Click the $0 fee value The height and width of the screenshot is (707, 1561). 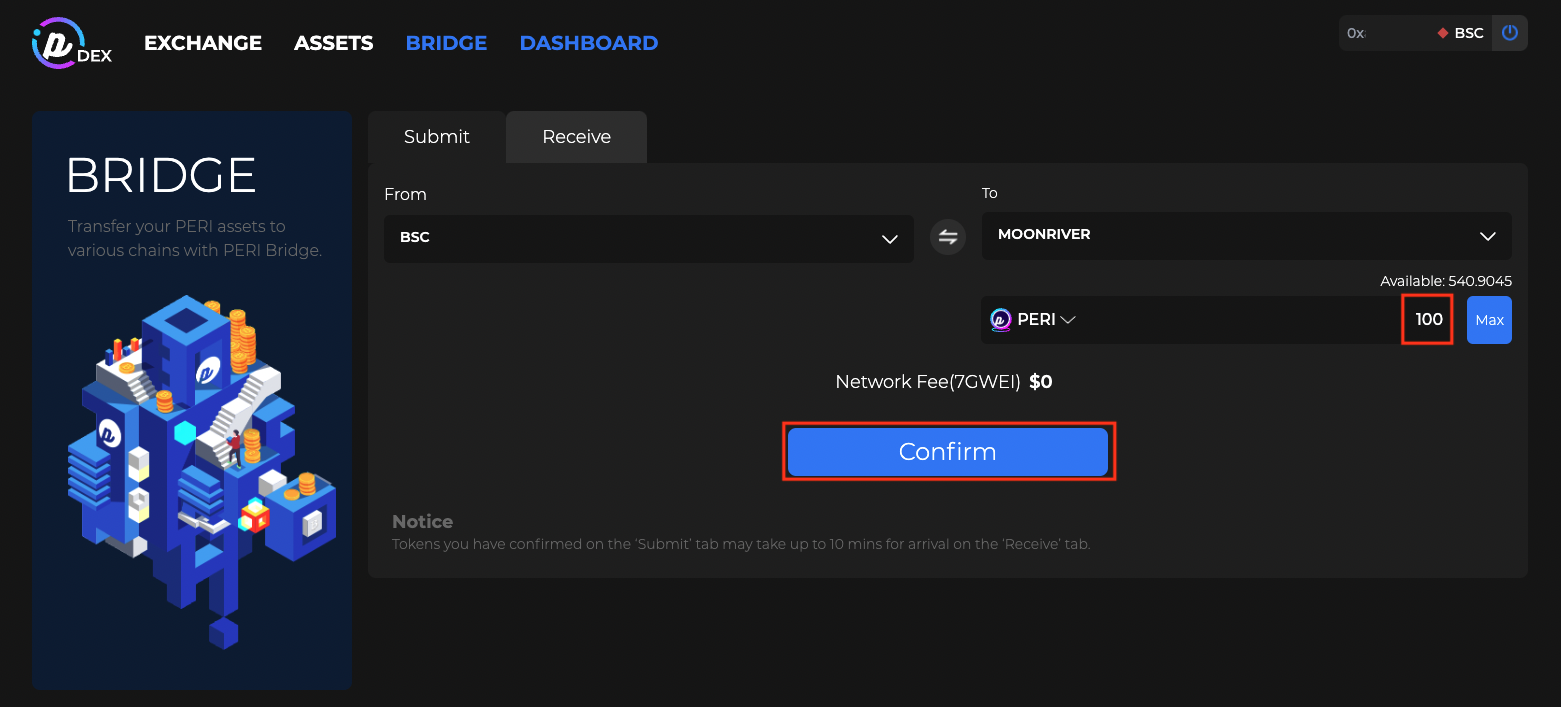pyautogui.click(x=1041, y=382)
